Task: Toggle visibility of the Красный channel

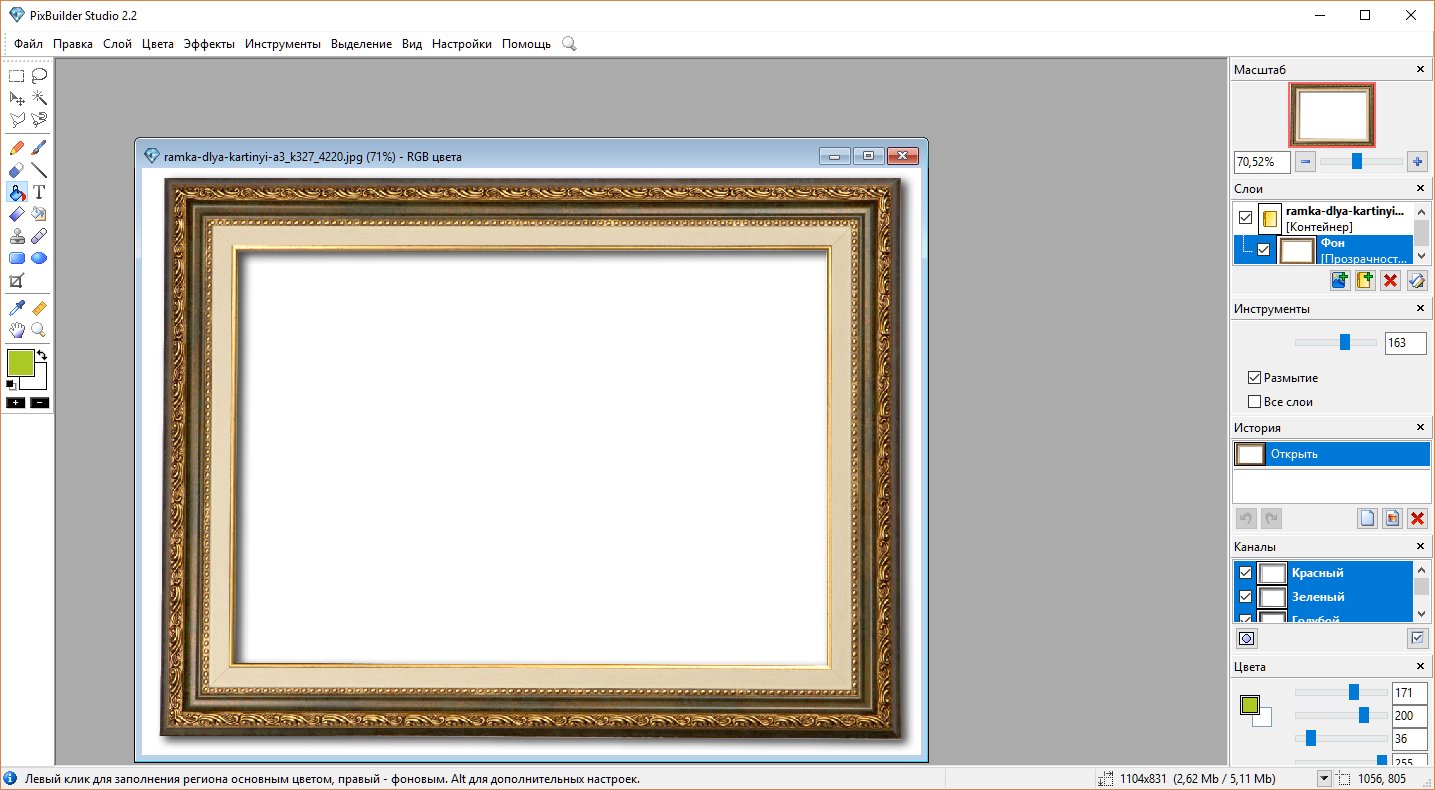Action: [1246, 573]
